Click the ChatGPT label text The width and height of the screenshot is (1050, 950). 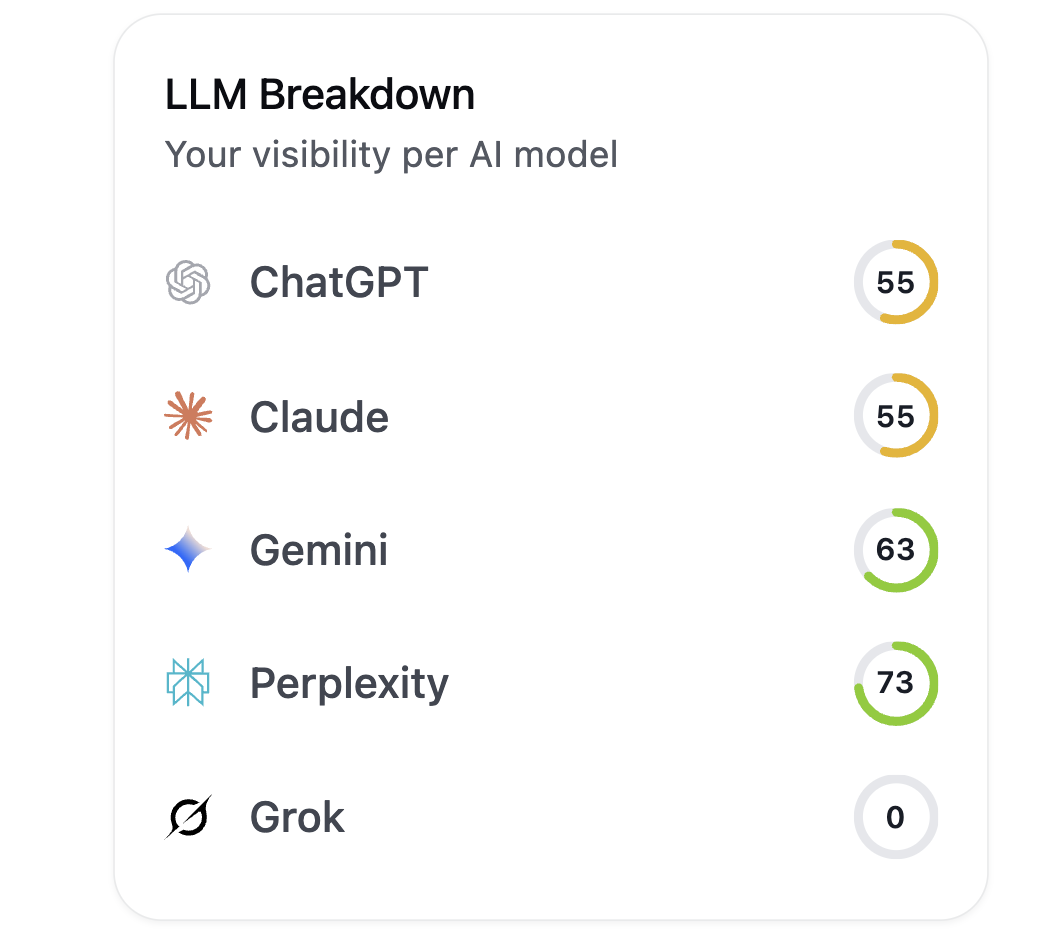click(x=339, y=281)
